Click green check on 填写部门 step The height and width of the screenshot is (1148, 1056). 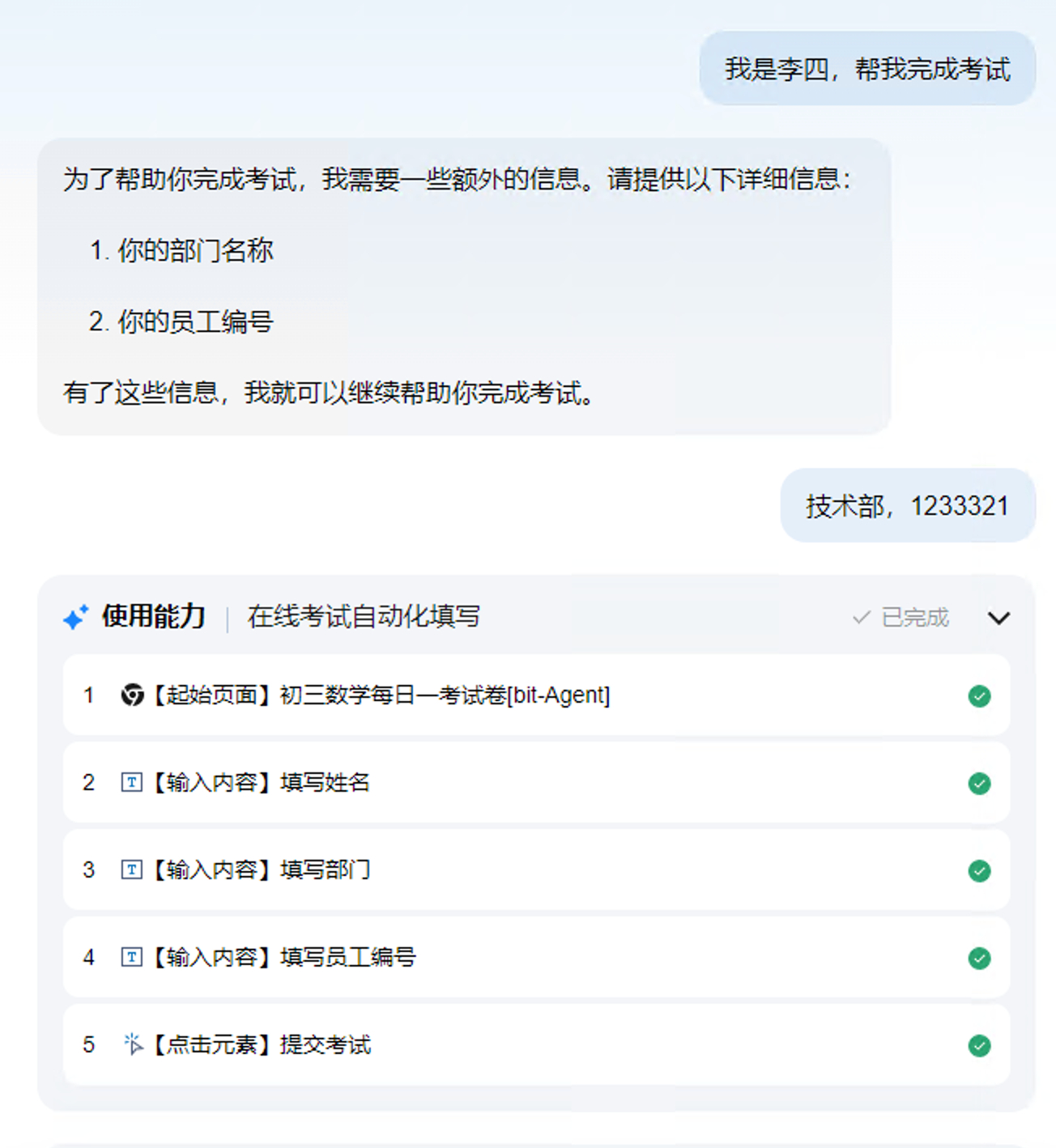[x=979, y=871]
